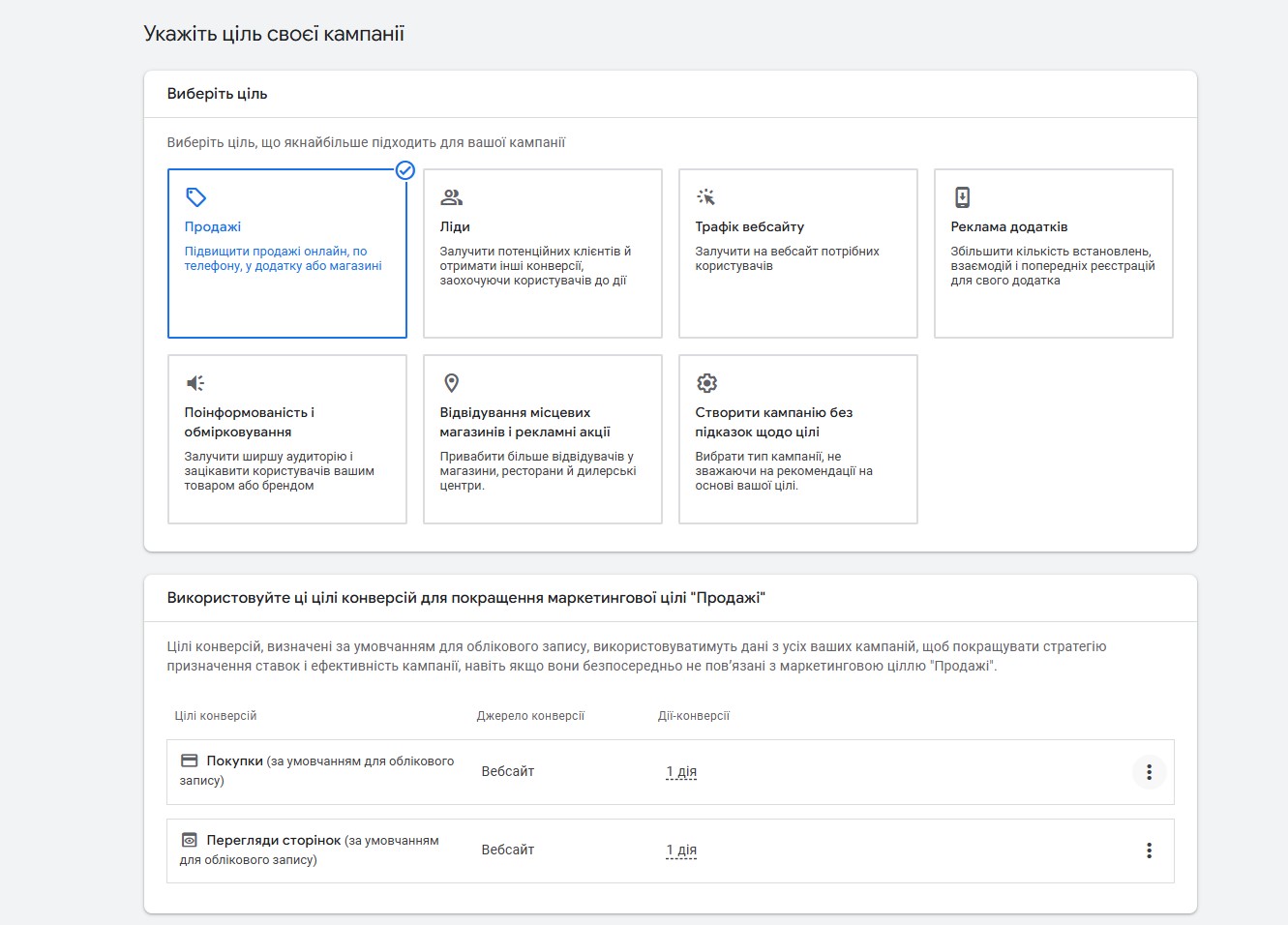Screen dimensions: 1288x925
Task: Select the Ліди campaign goal
Action: tap(542, 254)
